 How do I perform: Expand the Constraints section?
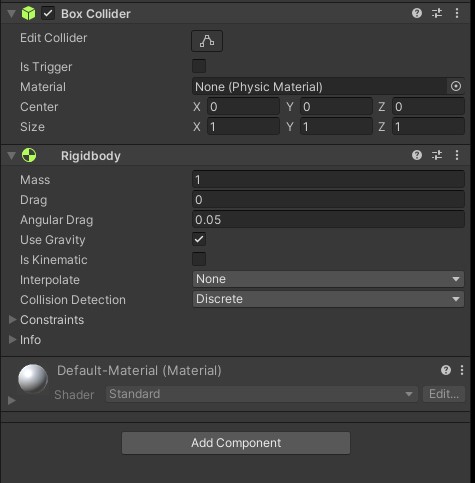(12, 320)
